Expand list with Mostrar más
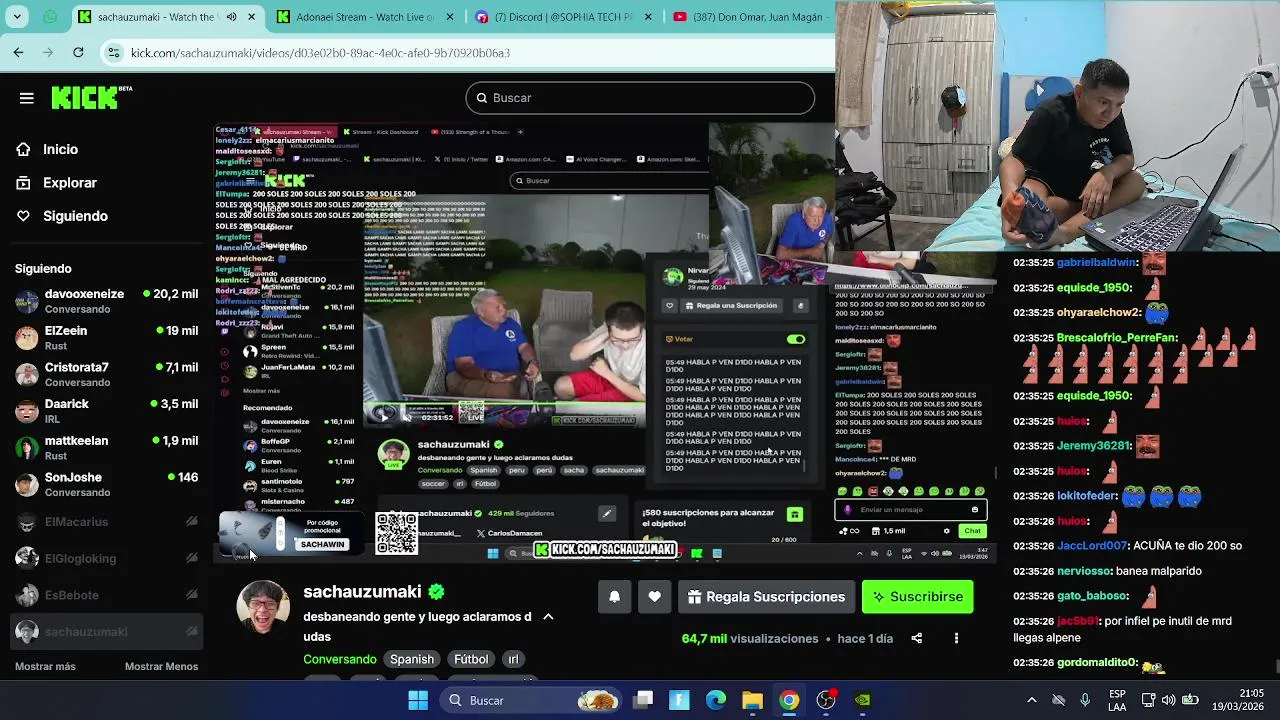This screenshot has height=720, width=1280. tap(45, 666)
